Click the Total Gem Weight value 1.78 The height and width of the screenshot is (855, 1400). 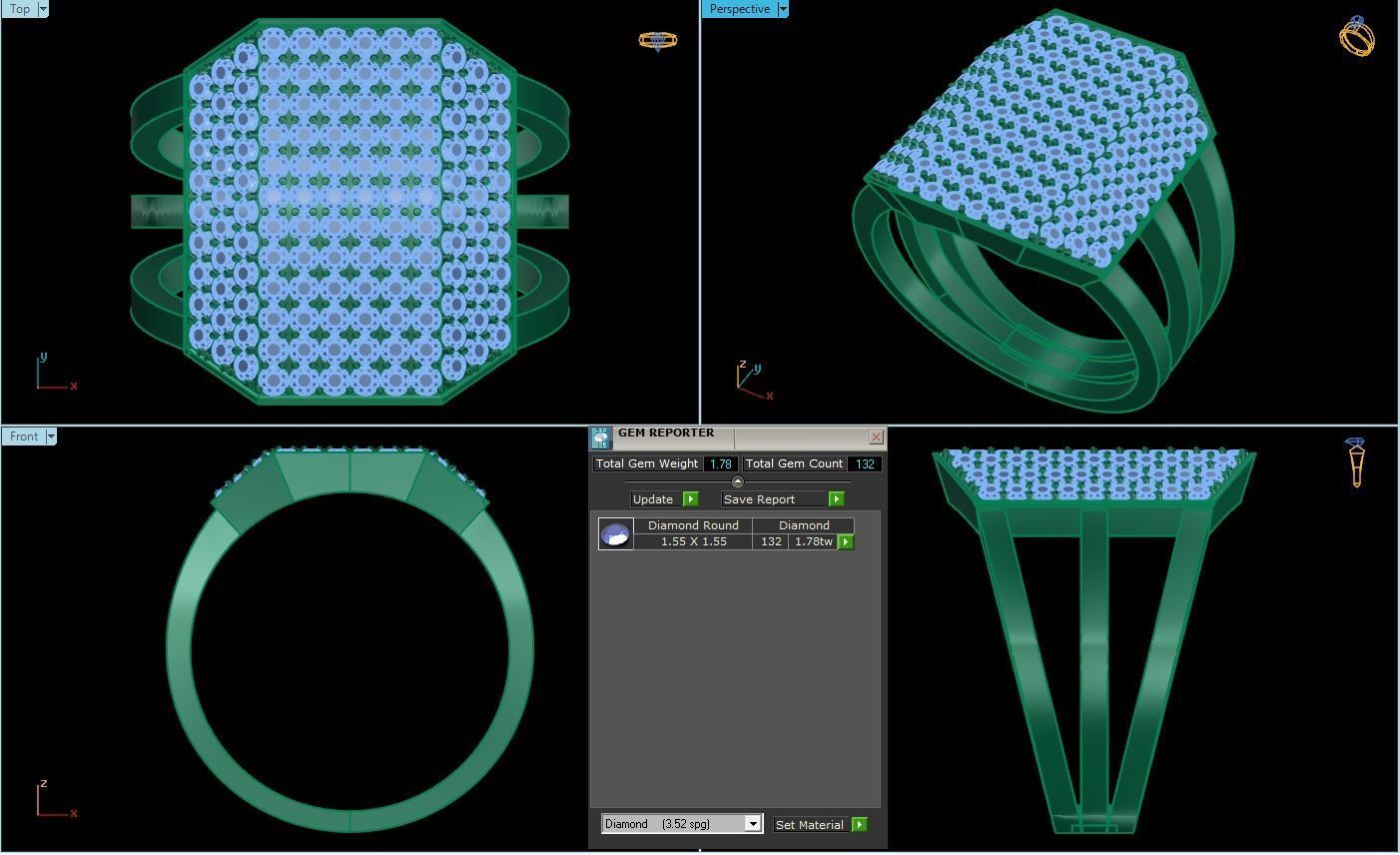(x=721, y=463)
